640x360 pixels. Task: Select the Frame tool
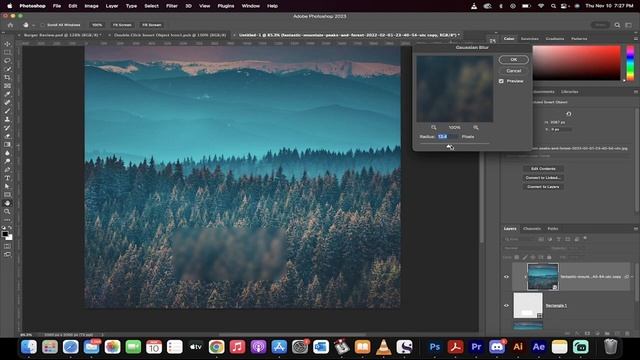[x=7, y=86]
